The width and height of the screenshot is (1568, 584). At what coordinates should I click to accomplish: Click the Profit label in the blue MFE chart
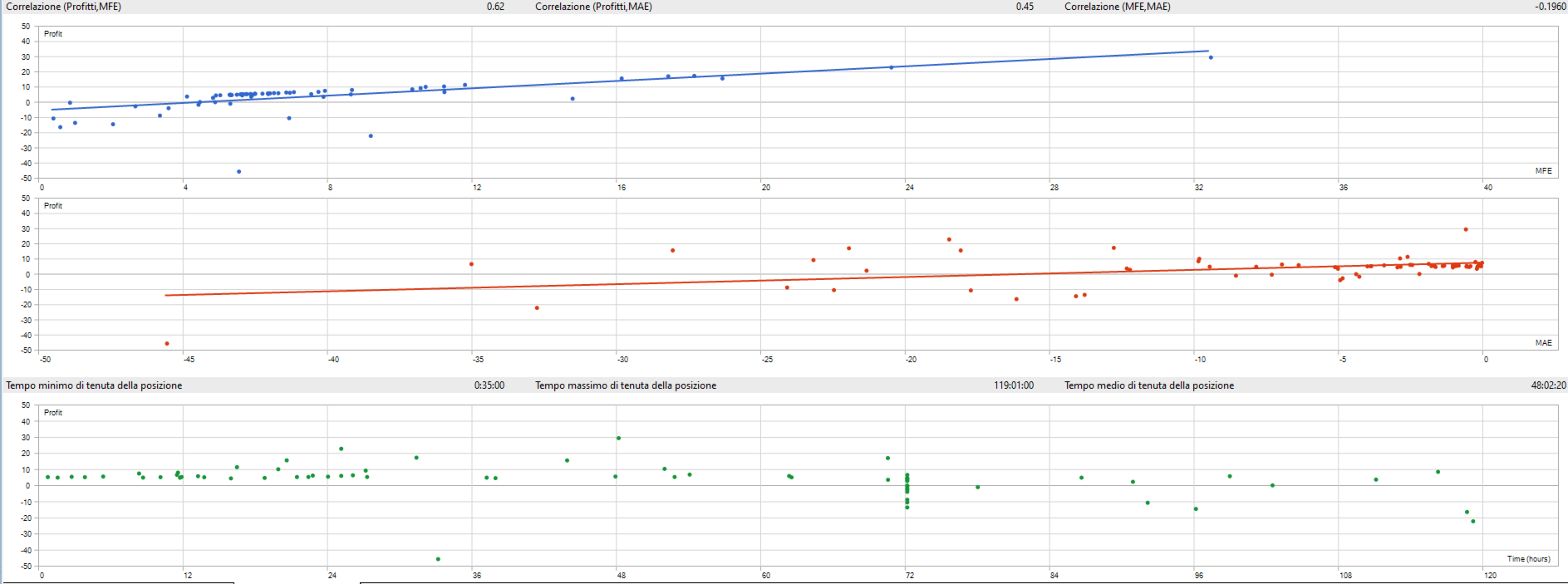pyautogui.click(x=53, y=34)
